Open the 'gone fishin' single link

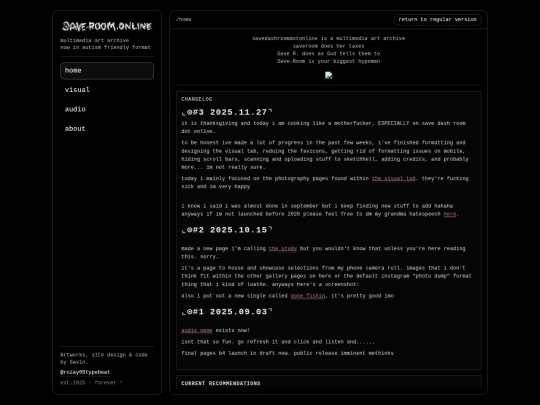(x=308, y=296)
